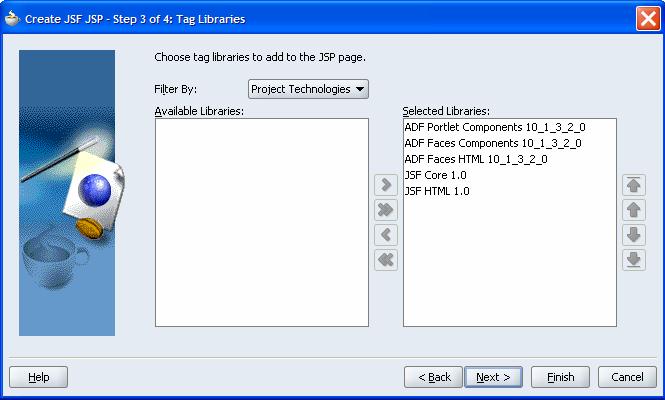Select ADF Portlet Components 10_1_3_2_0
Viewport: 665px width, 400px height.
coord(494,128)
